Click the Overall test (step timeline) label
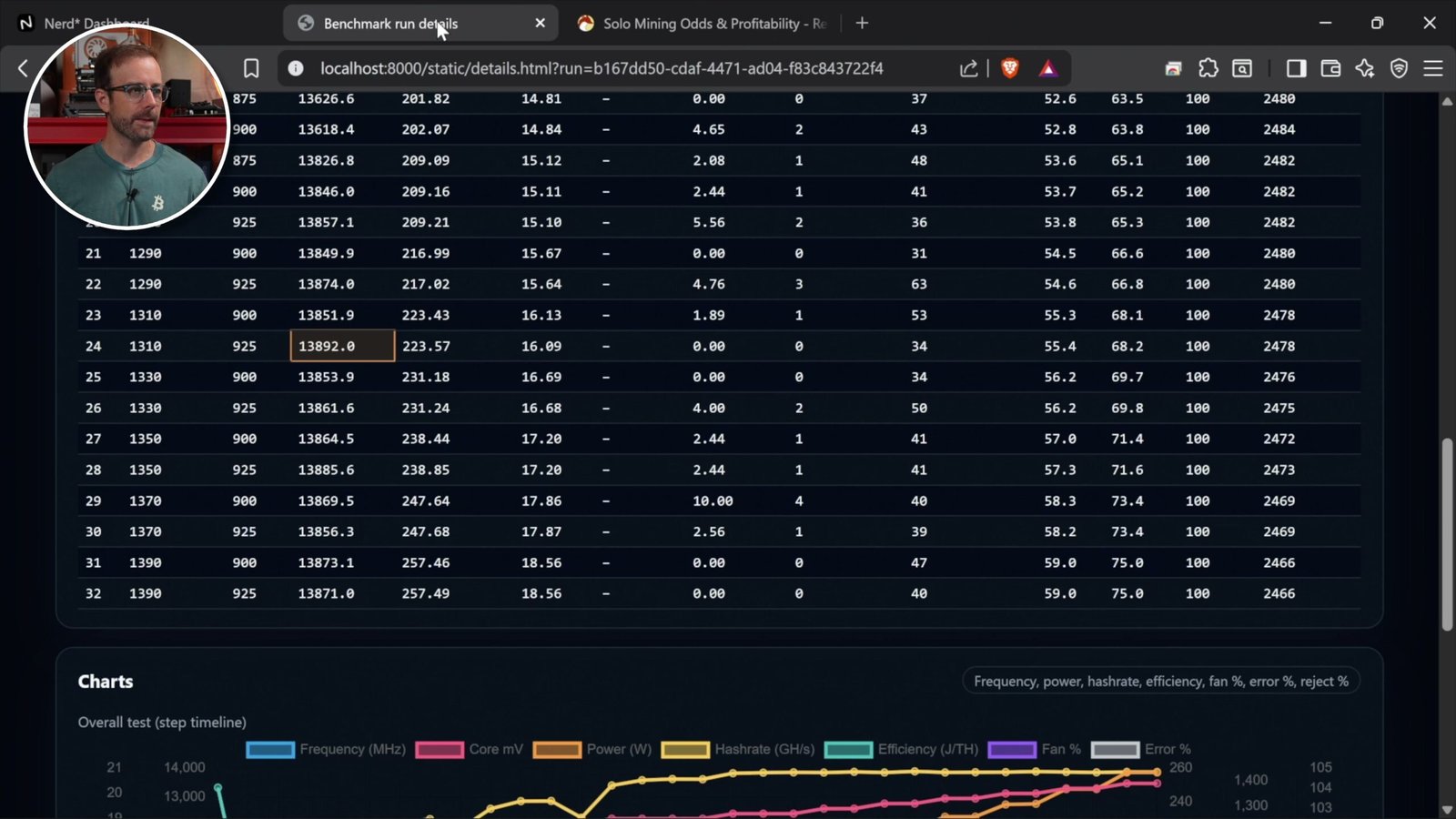The image size is (1456, 819). (162, 723)
